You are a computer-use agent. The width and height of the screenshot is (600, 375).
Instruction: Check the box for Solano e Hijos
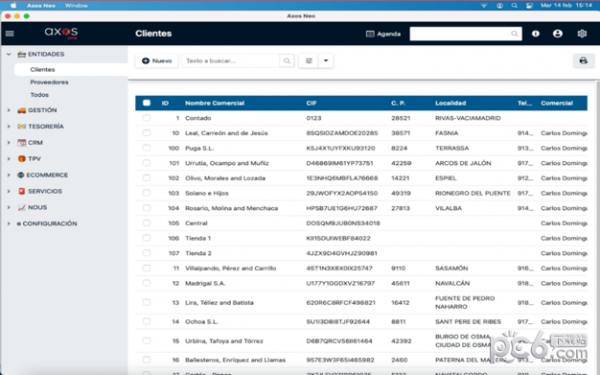pos(146,193)
